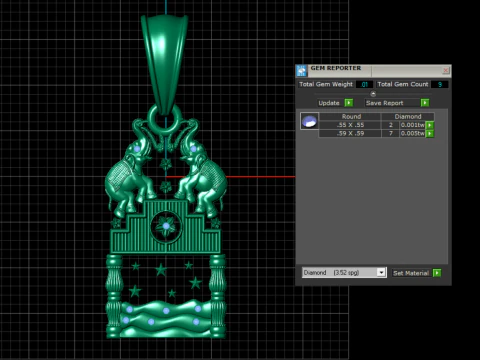Click the quantity cell showing 2
The image size is (480, 360).
click(390, 125)
